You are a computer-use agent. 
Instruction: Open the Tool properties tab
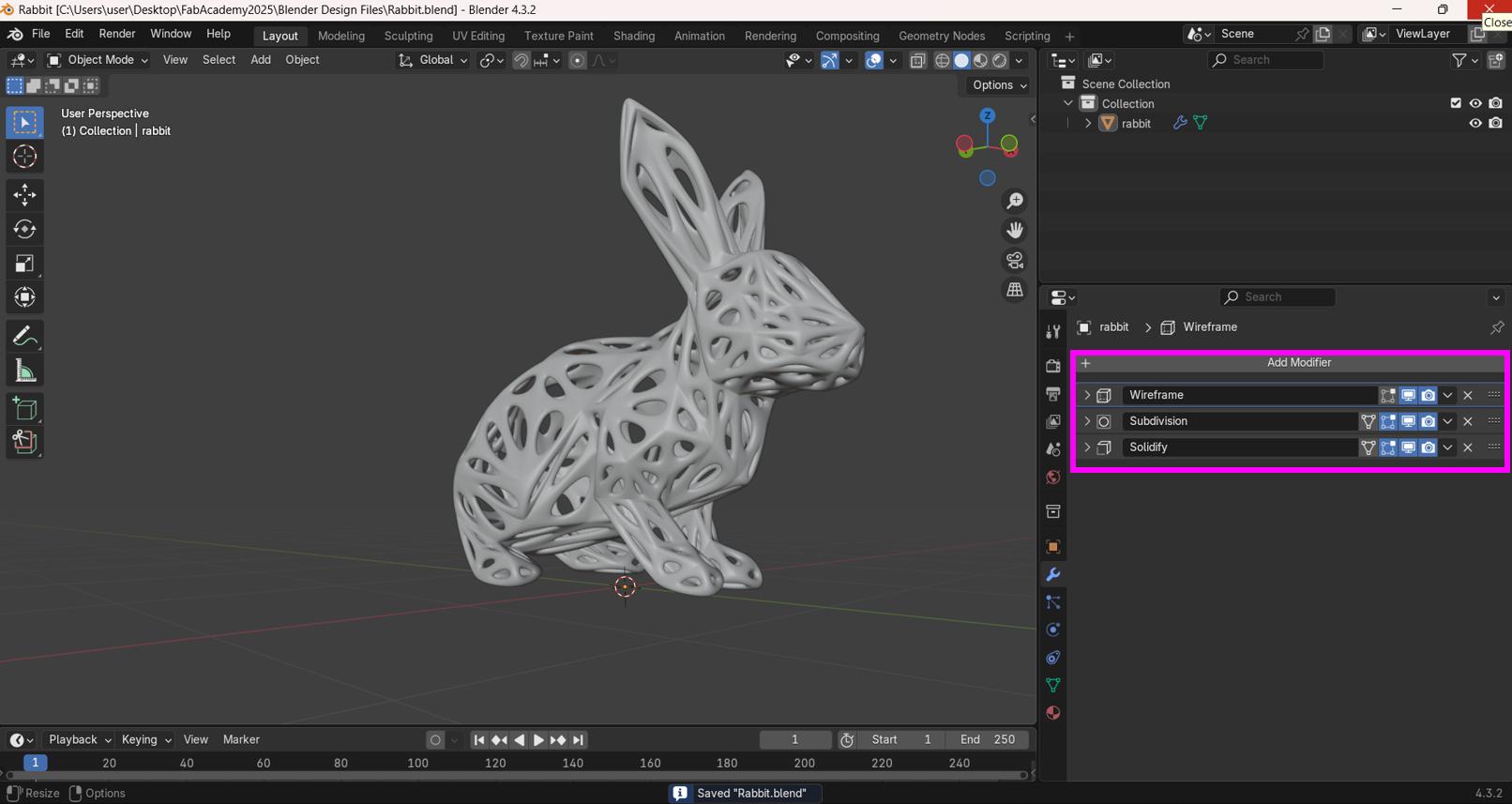click(1053, 331)
